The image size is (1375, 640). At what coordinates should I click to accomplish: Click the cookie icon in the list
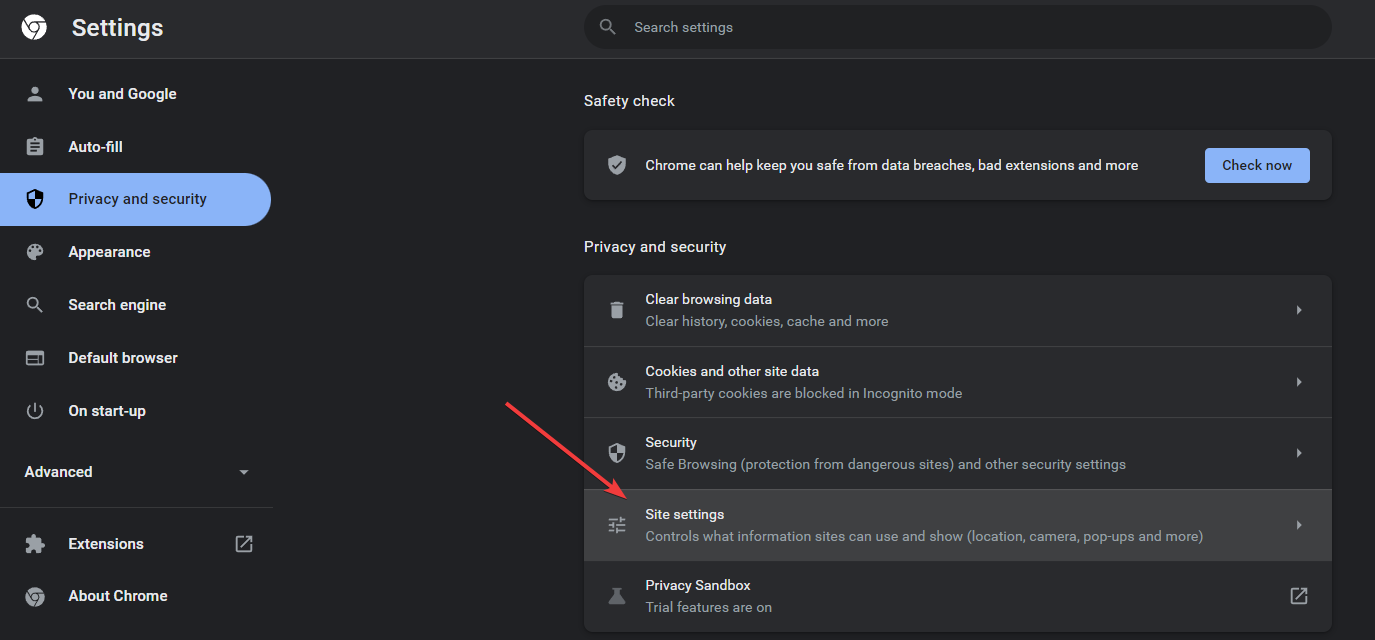pyautogui.click(x=617, y=382)
